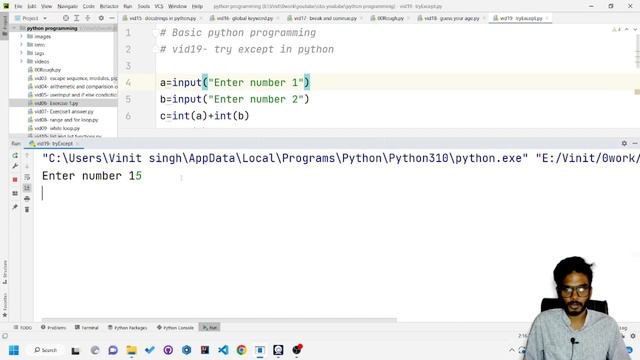Open the Edit menu
Viewport: 640px width, 360px height.
tap(32, 7)
